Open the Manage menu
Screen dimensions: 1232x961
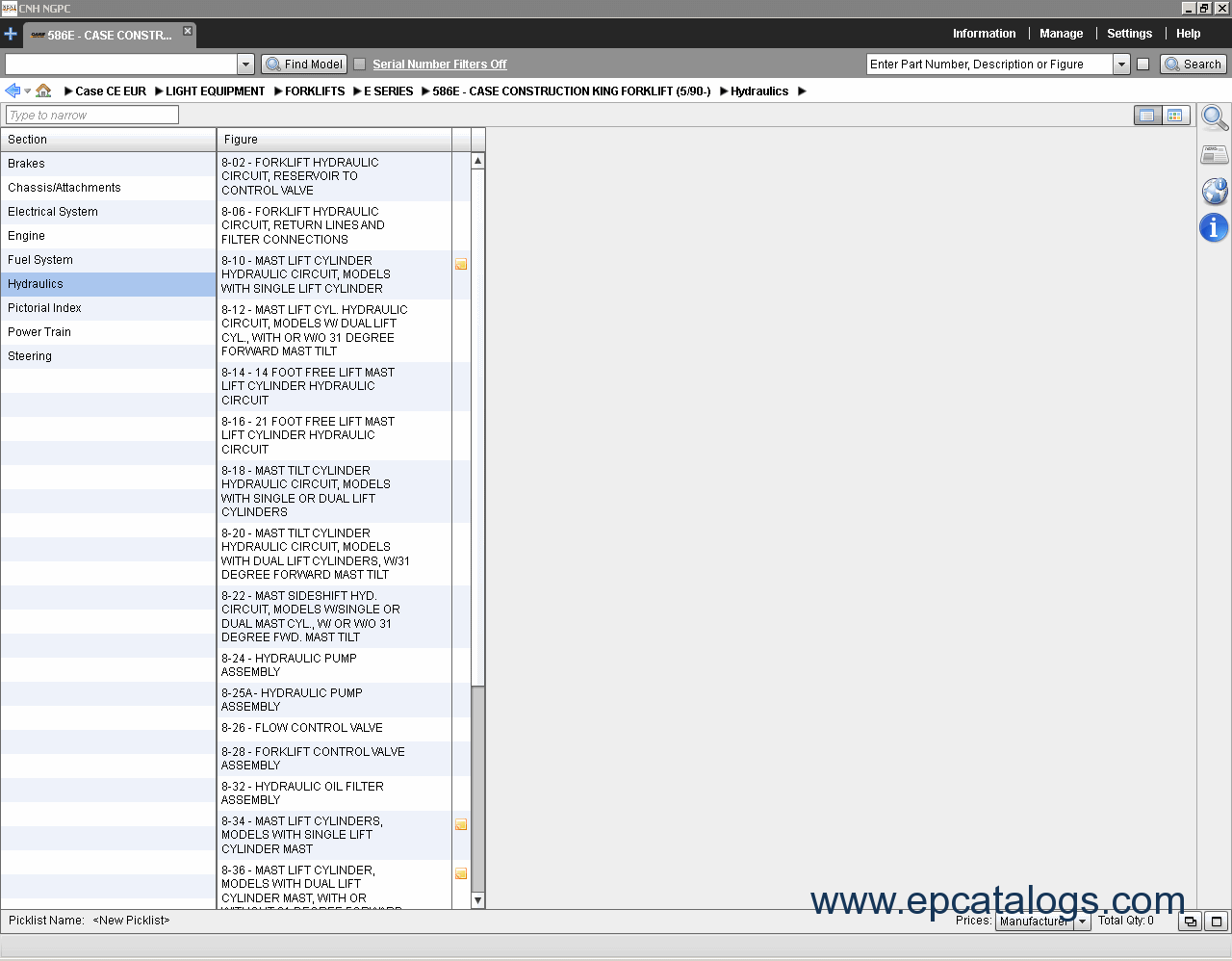pyautogui.click(x=1061, y=34)
